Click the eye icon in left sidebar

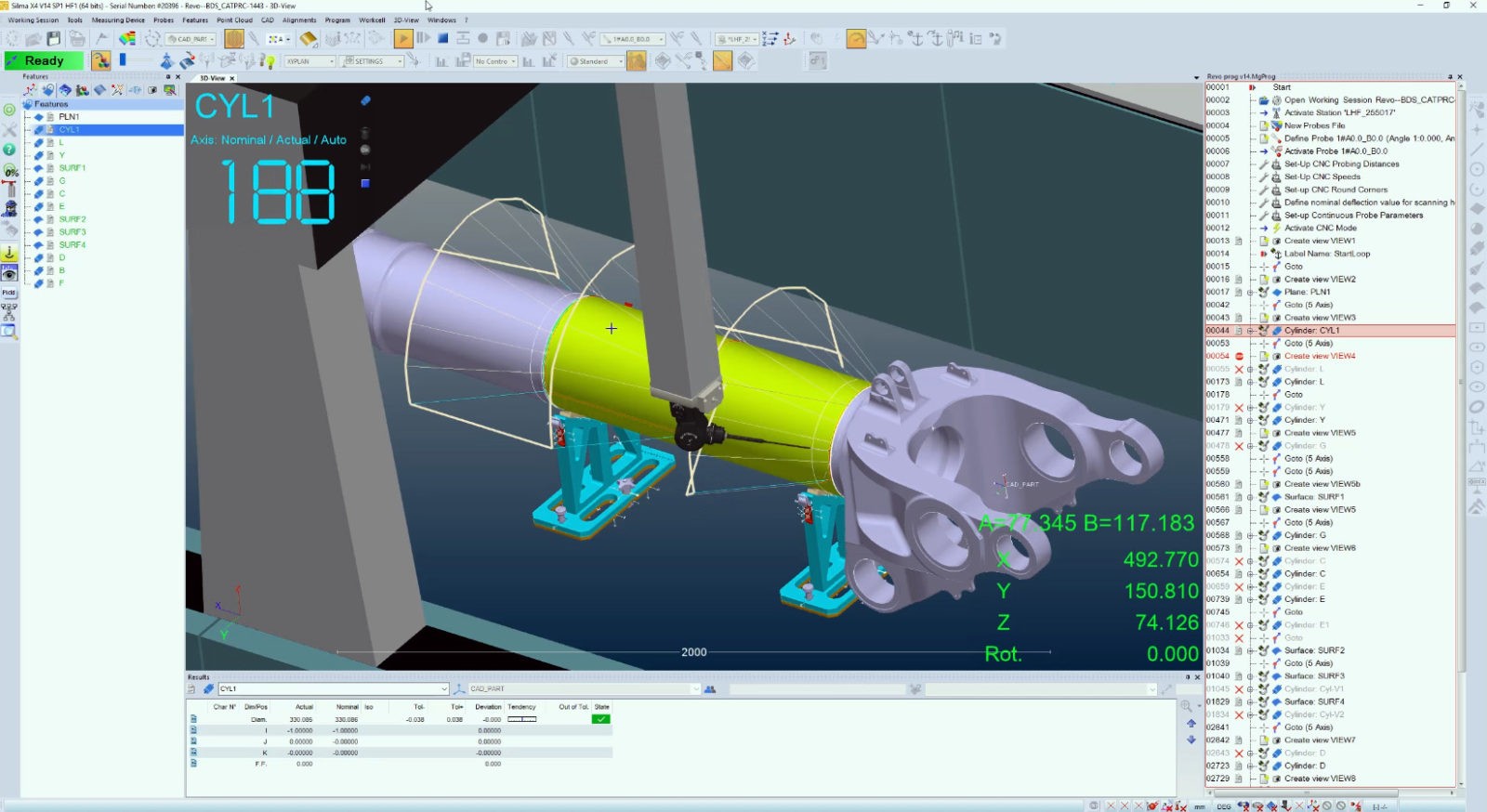point(9,273)
